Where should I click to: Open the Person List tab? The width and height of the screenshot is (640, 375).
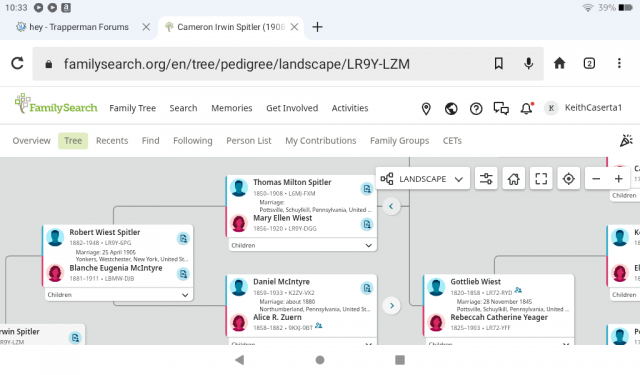point(249,141)
